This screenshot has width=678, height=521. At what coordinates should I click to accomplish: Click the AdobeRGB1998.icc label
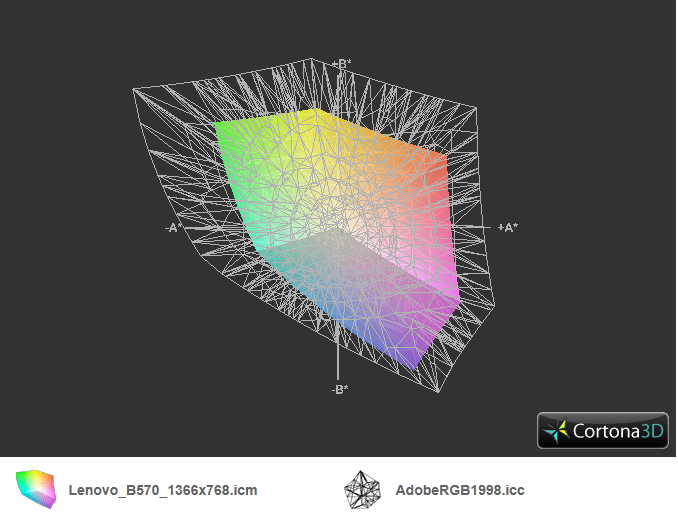click(460, 490)
